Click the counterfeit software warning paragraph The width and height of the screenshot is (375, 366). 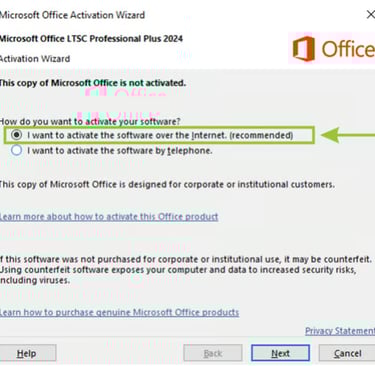coord(186,270)
